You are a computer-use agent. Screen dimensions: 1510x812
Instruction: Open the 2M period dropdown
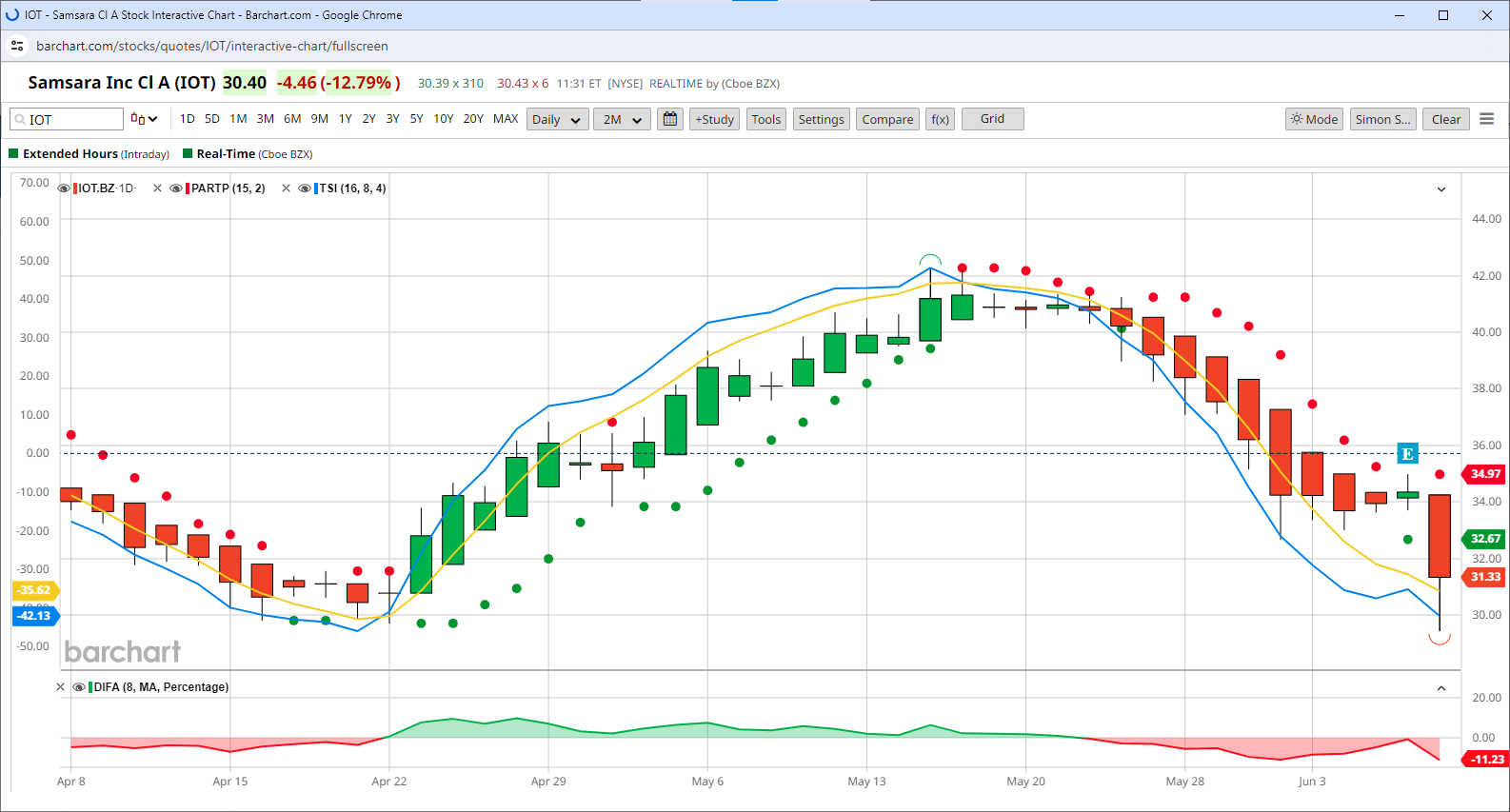[623, 119]
